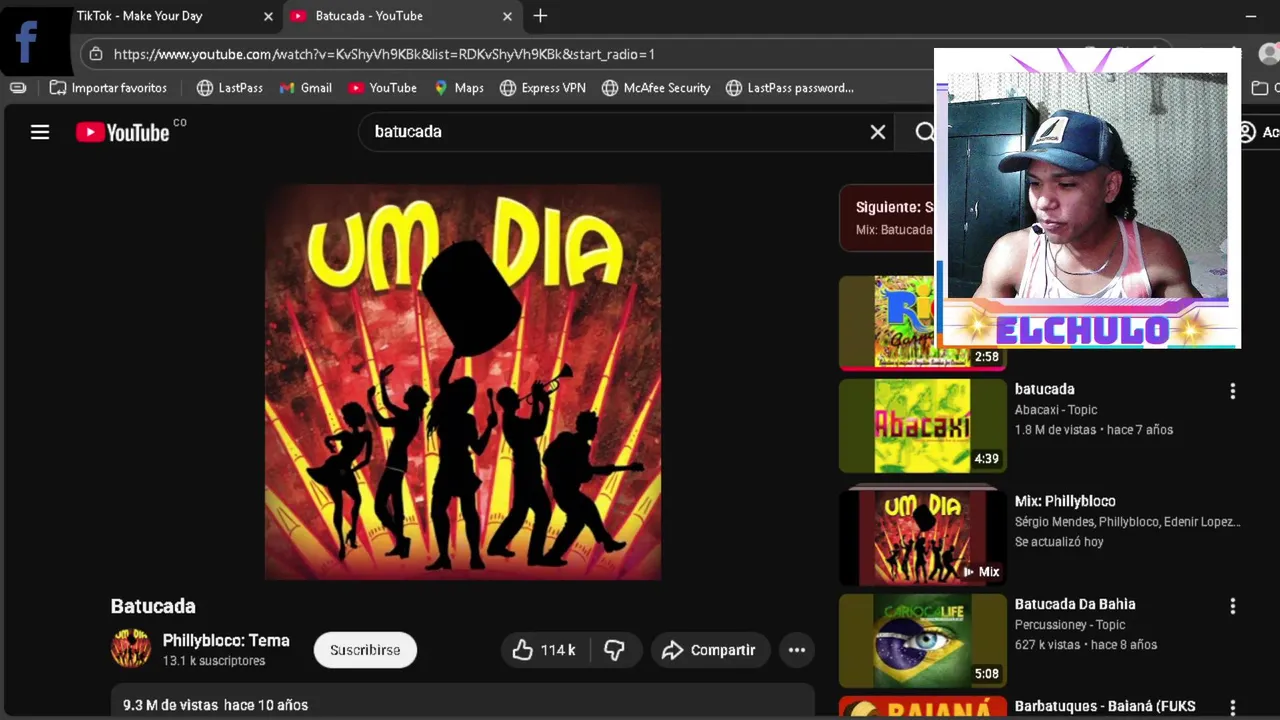This screenshot has height=720, width=1280.
Task: Click the UM DIA video player image
Action: 463,382
